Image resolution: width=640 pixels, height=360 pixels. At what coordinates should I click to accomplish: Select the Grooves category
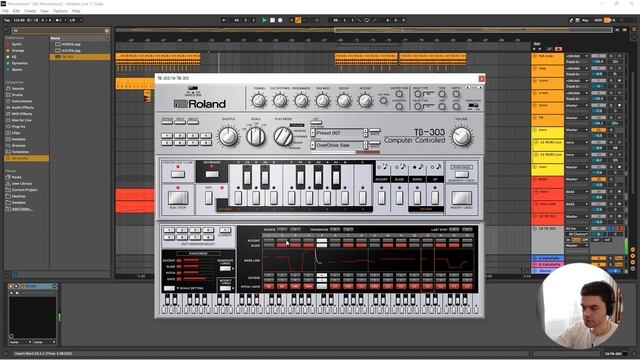(19, 145)
